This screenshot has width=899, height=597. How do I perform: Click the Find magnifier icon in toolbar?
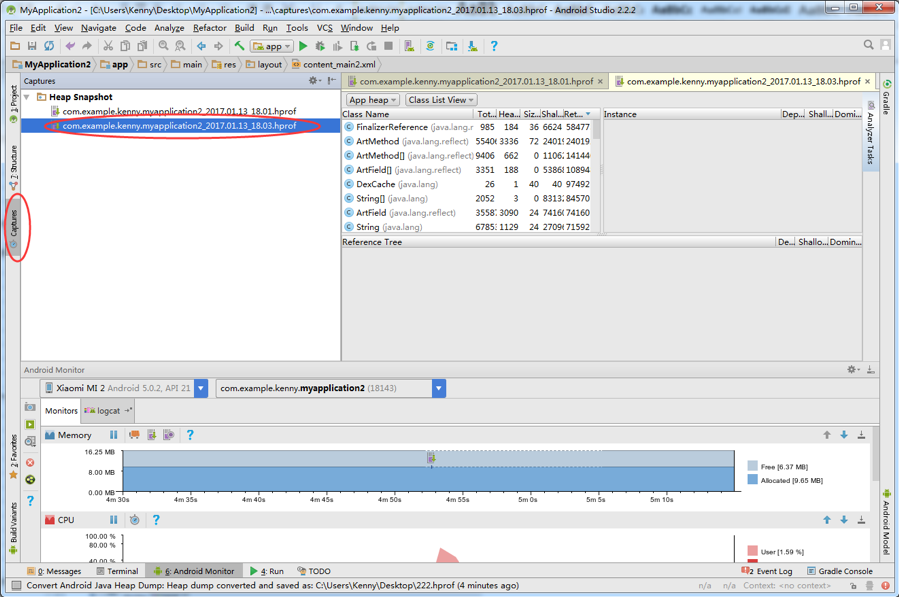[x=163, y=46]
